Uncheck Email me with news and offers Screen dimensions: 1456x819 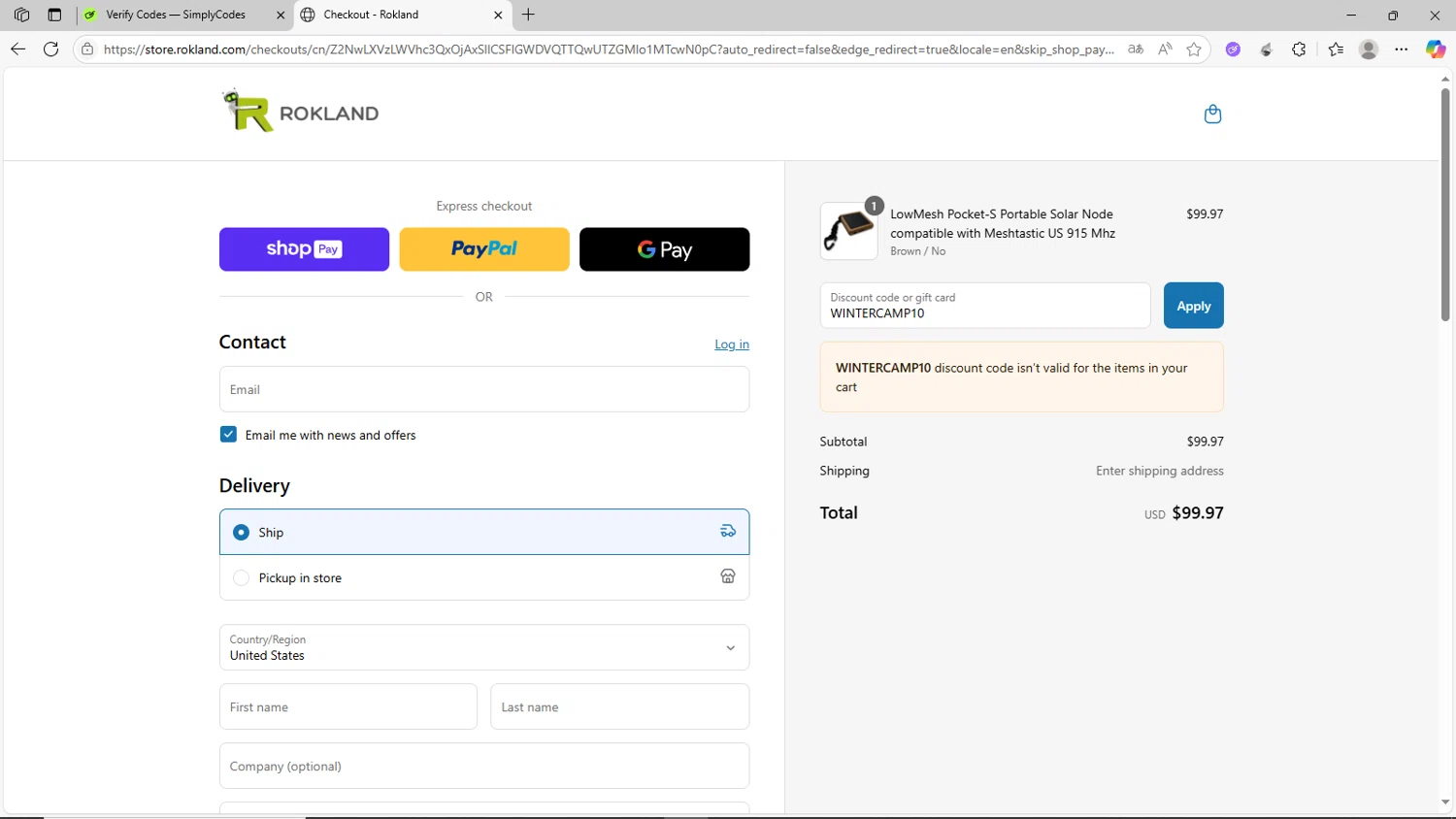[x=228, y=435]
